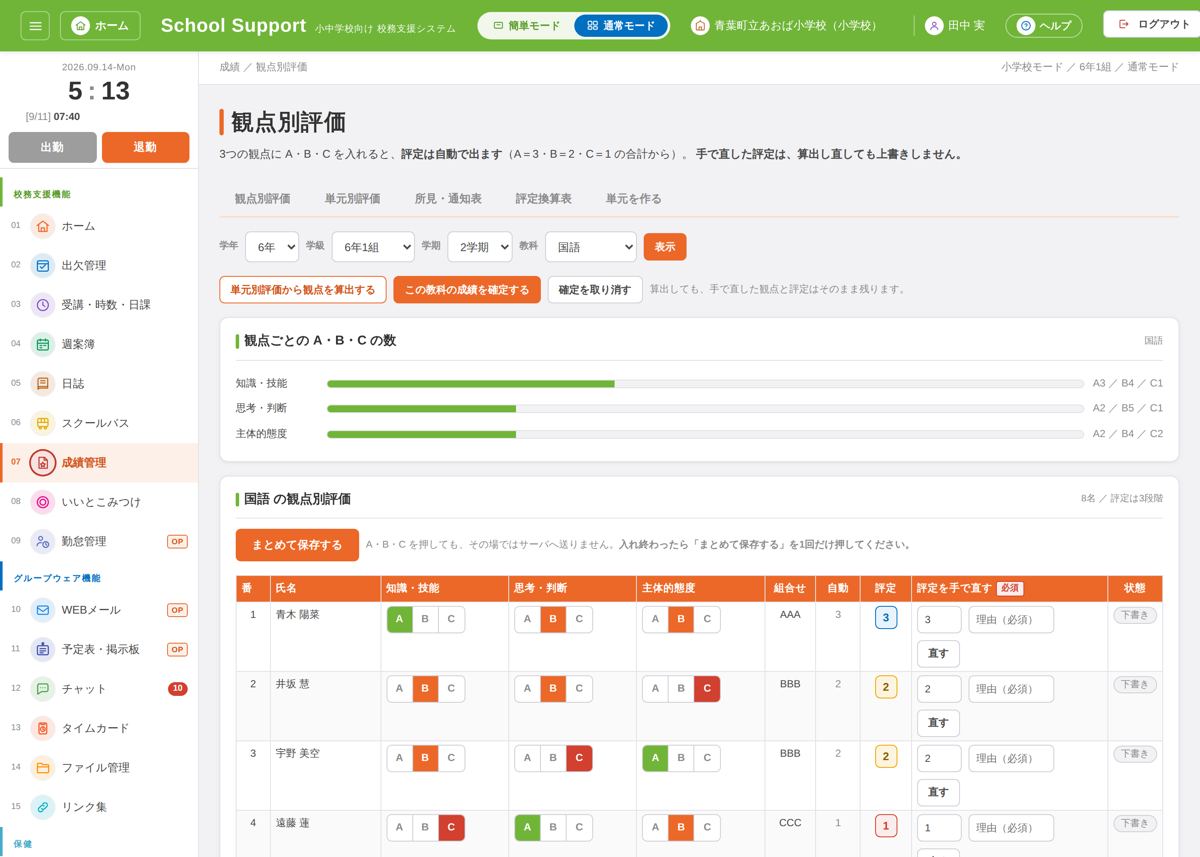Click まとめて保存する button

click(297, 545)
